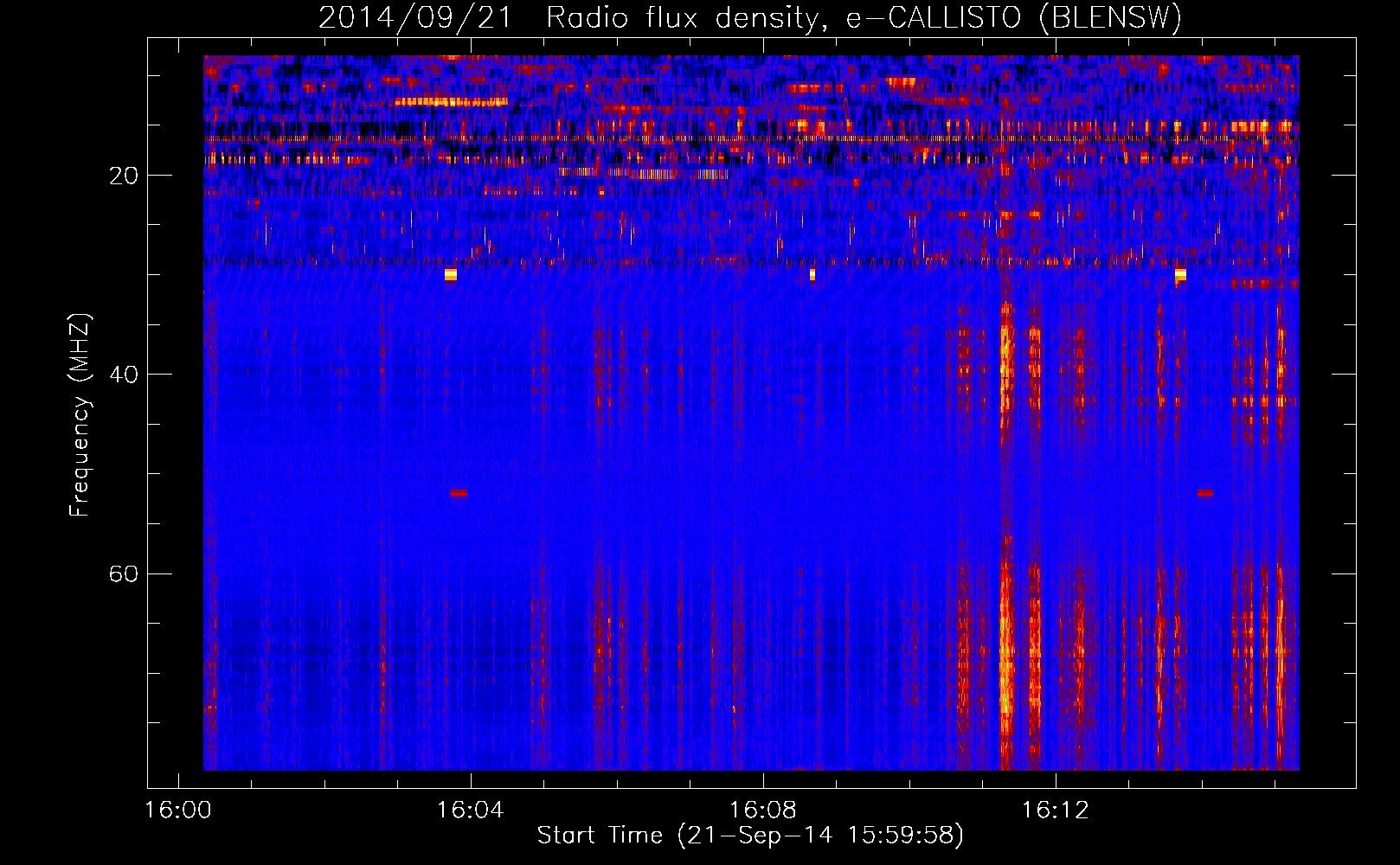Click the 16:08 time tick label
Screen dimensions: 1400x865
(763, 811)
